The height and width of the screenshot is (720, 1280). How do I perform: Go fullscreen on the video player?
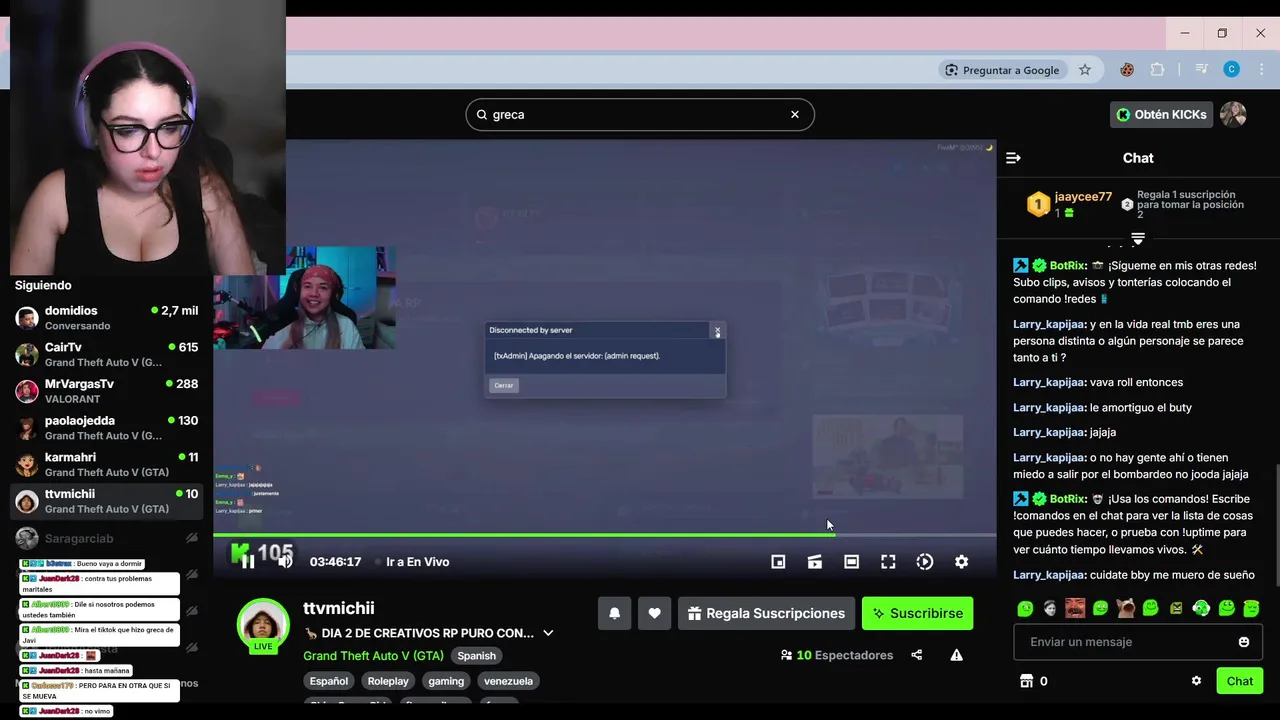(888, 561)
